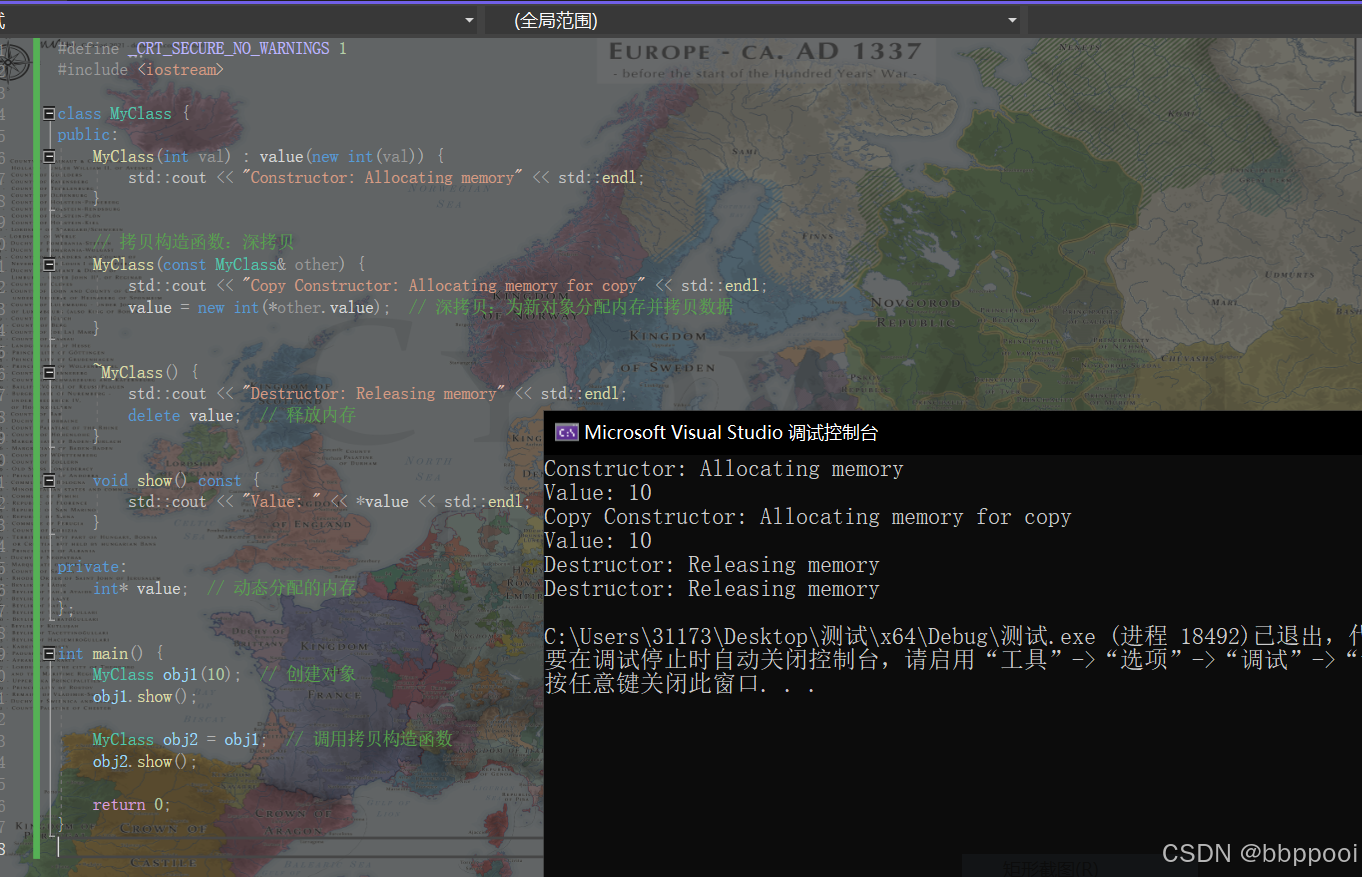Collapse the int main() function block
This screenshot has width=1362, height=877.
click(x=49, y=654)
